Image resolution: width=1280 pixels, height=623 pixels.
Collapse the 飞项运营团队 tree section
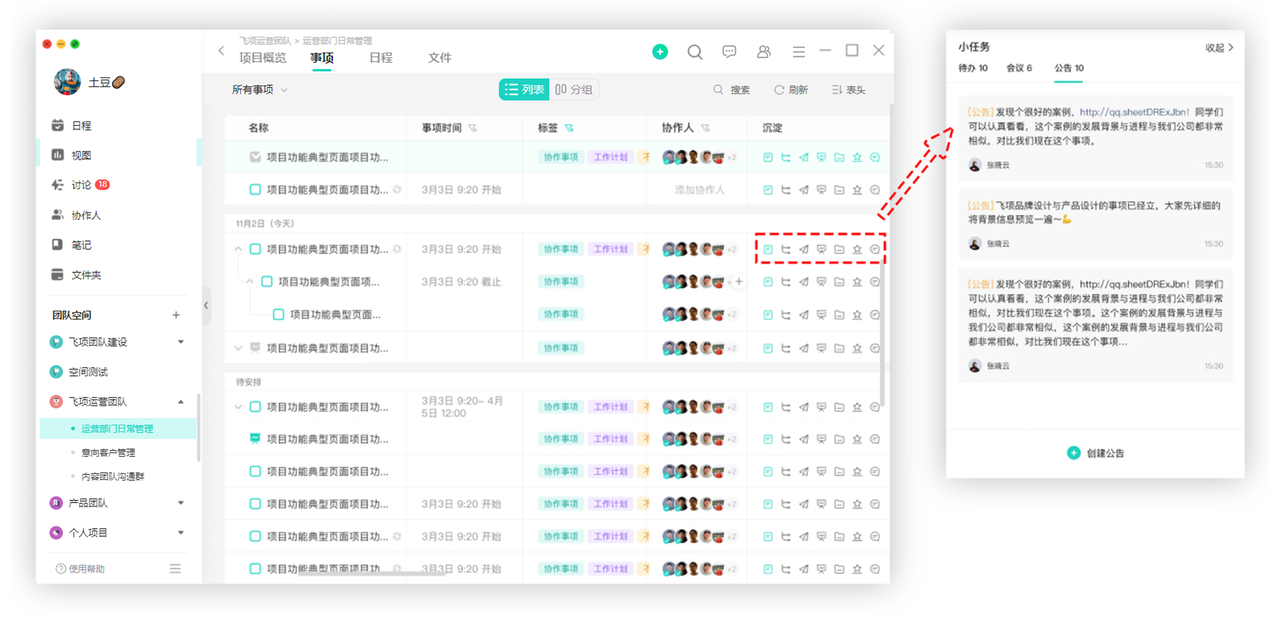[181, 402]
